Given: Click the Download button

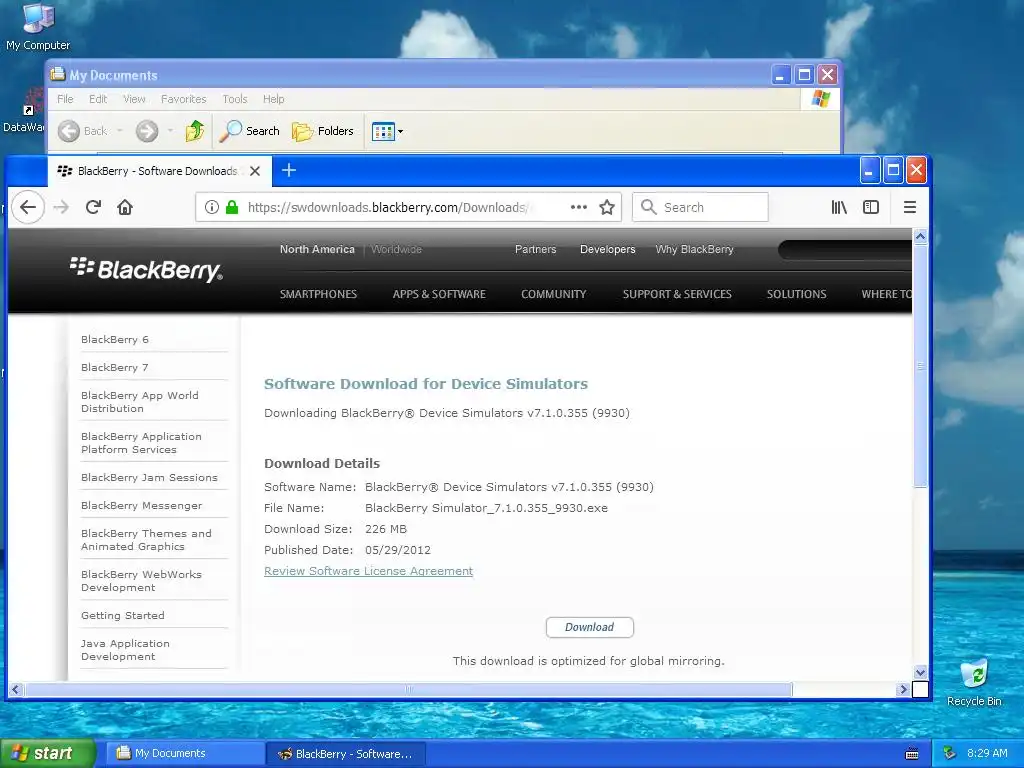Looking at the screenshot, I should pos(590,627).
